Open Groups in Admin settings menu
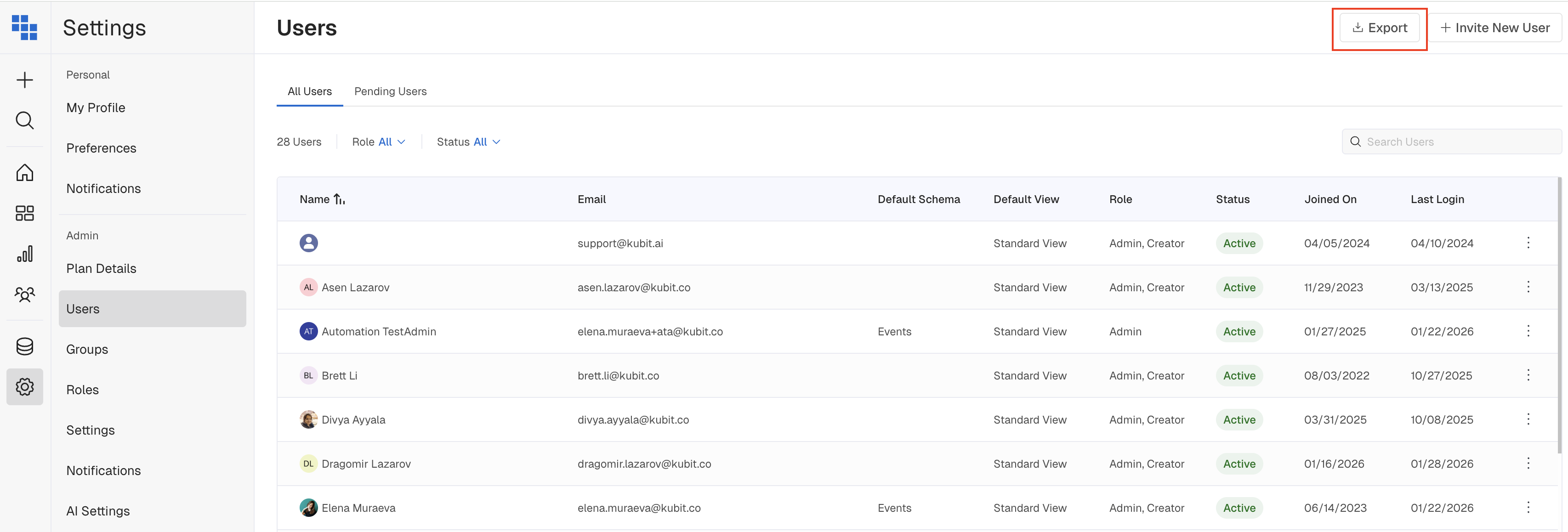Screen dimensions: 1568x532 [87, 350]
